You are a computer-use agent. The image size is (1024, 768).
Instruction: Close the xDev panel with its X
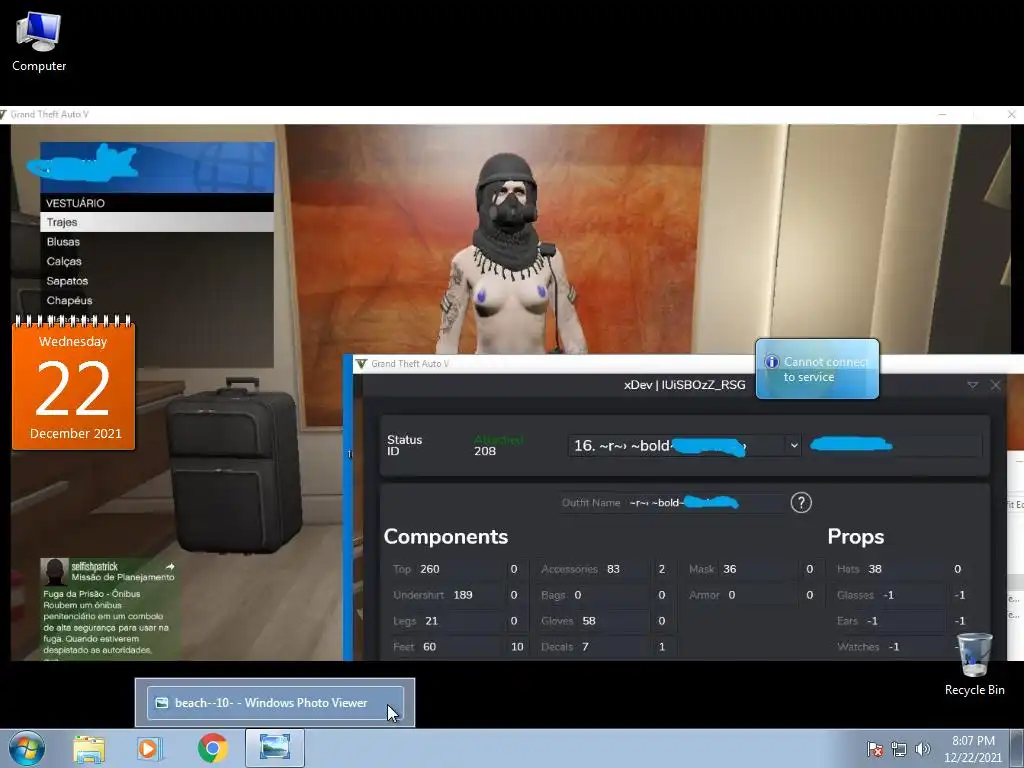click(995, 385)
